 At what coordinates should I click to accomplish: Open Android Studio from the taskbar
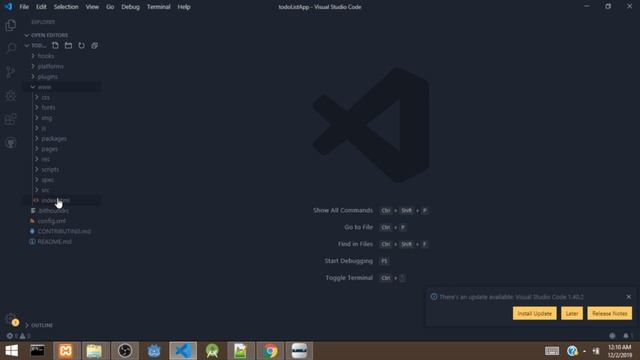212,351
